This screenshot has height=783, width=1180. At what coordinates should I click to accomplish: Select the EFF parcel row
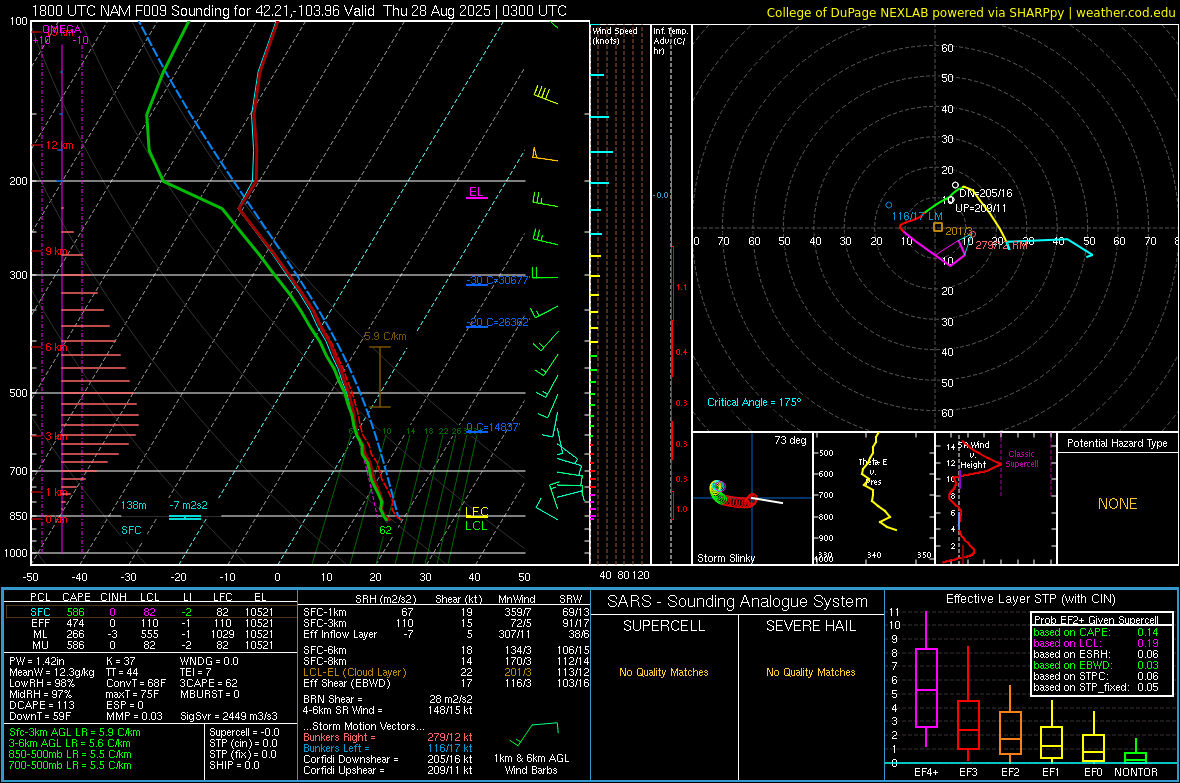tap(151, 623)
